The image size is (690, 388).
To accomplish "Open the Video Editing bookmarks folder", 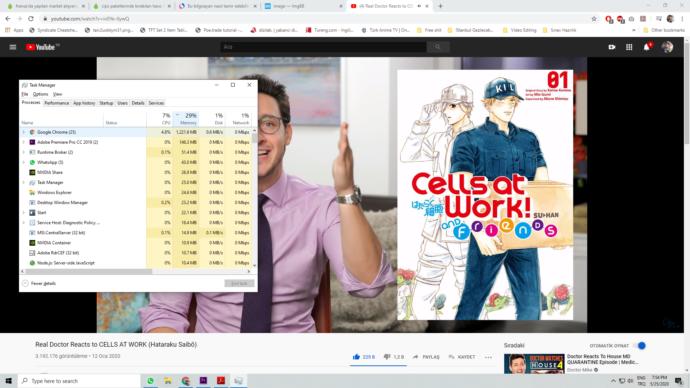I will click(521, 30).
